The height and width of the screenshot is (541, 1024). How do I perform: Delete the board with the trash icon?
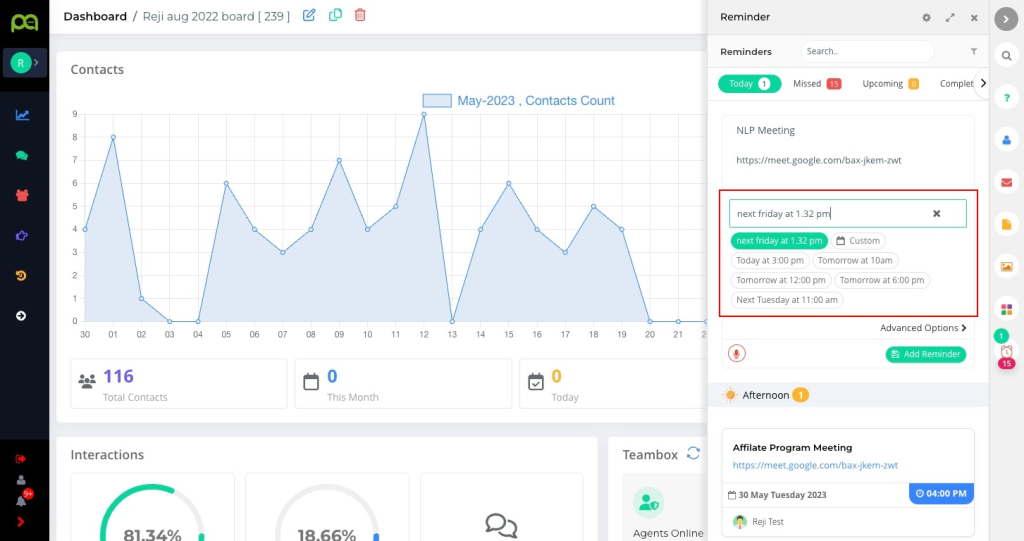[x=360, y=15]
